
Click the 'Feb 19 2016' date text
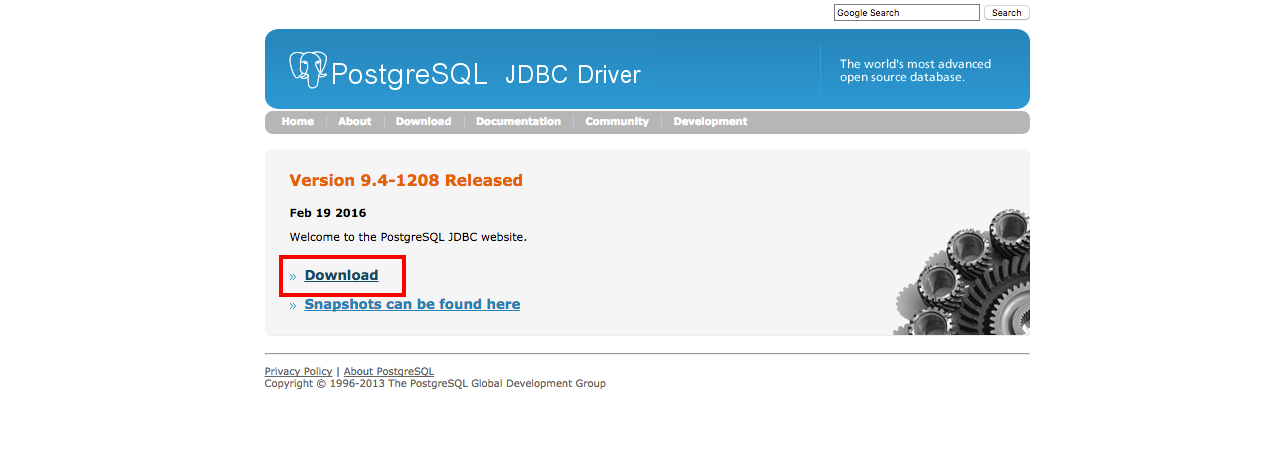328,213
